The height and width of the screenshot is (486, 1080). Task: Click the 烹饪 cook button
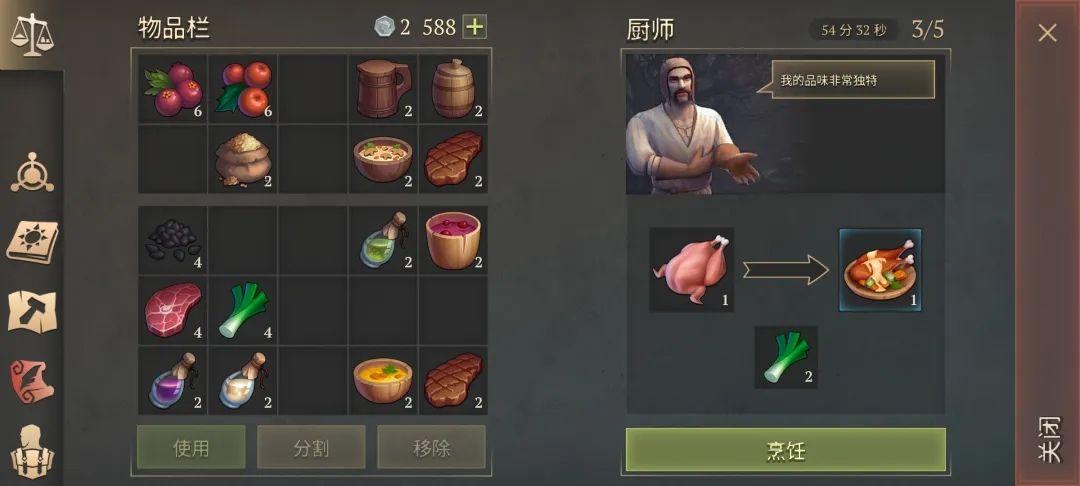coord(785,450)
